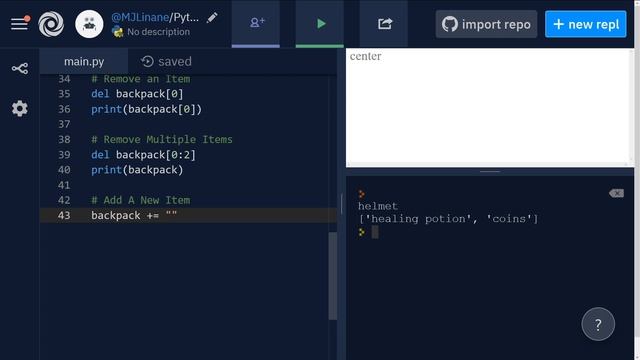640x360 pixels.
Task: Click the del backpack[0] line 35
Action: (x=137, y=94)
